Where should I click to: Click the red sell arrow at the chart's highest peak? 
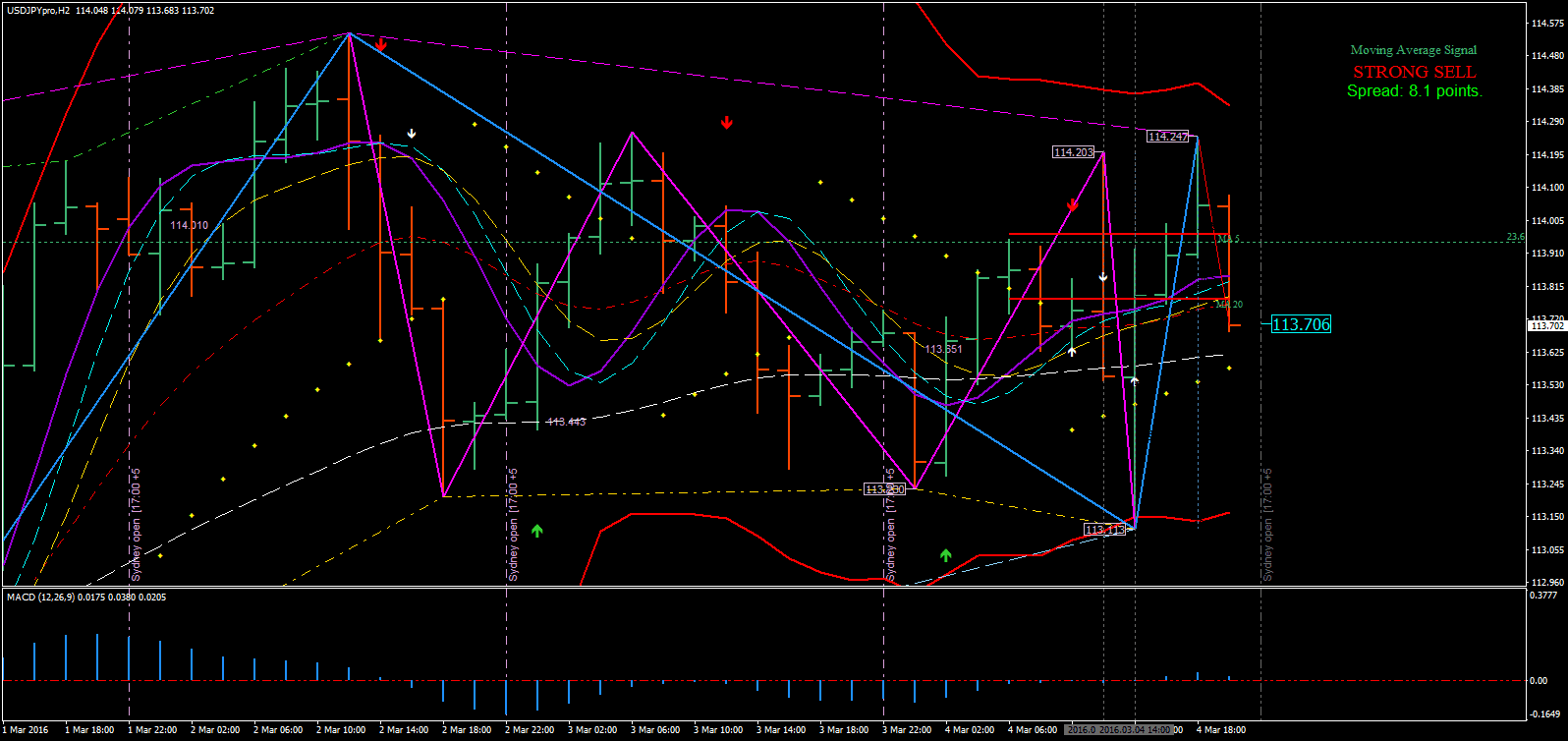[x=381, y=44]
